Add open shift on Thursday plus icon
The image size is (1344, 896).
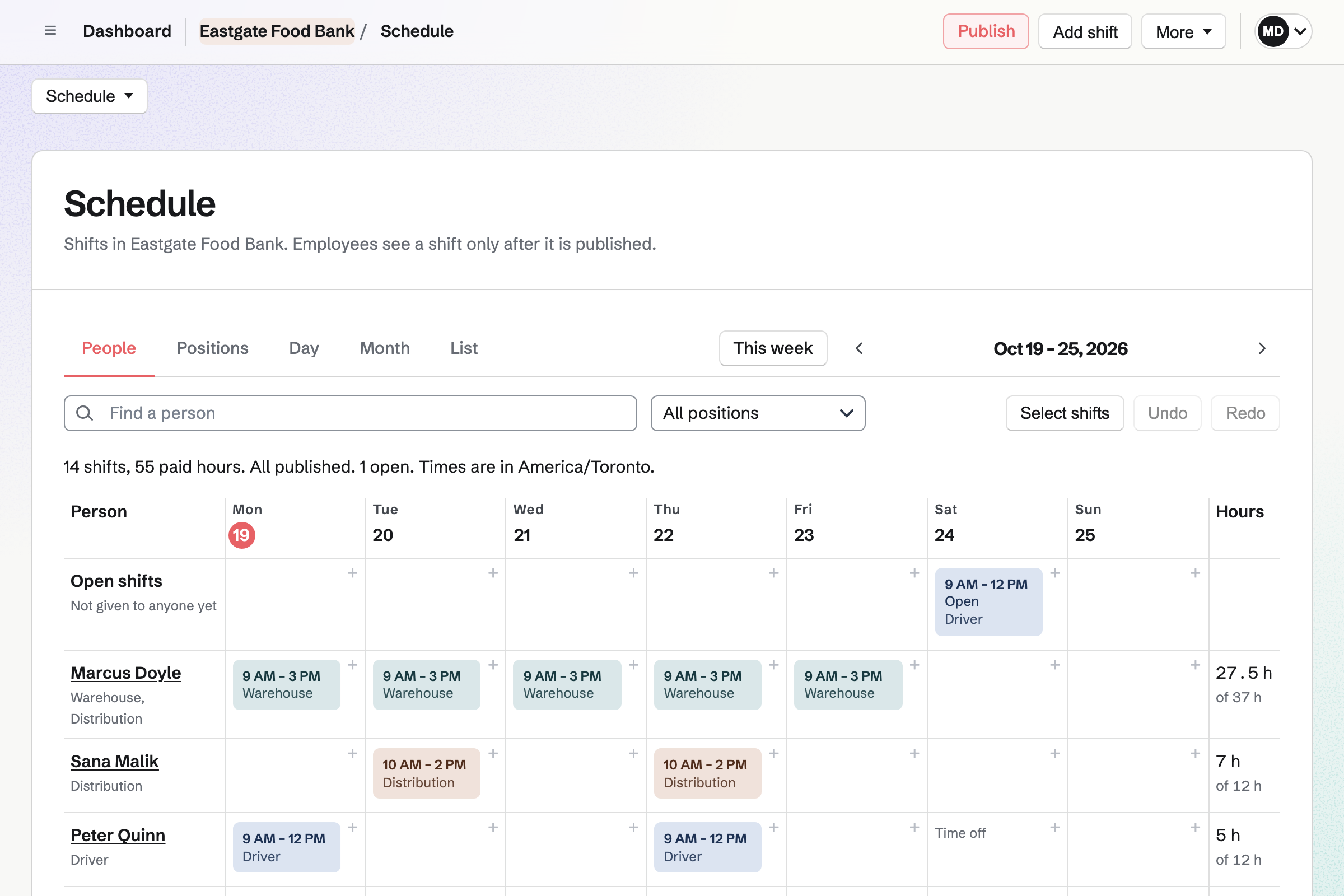point(774,573)
